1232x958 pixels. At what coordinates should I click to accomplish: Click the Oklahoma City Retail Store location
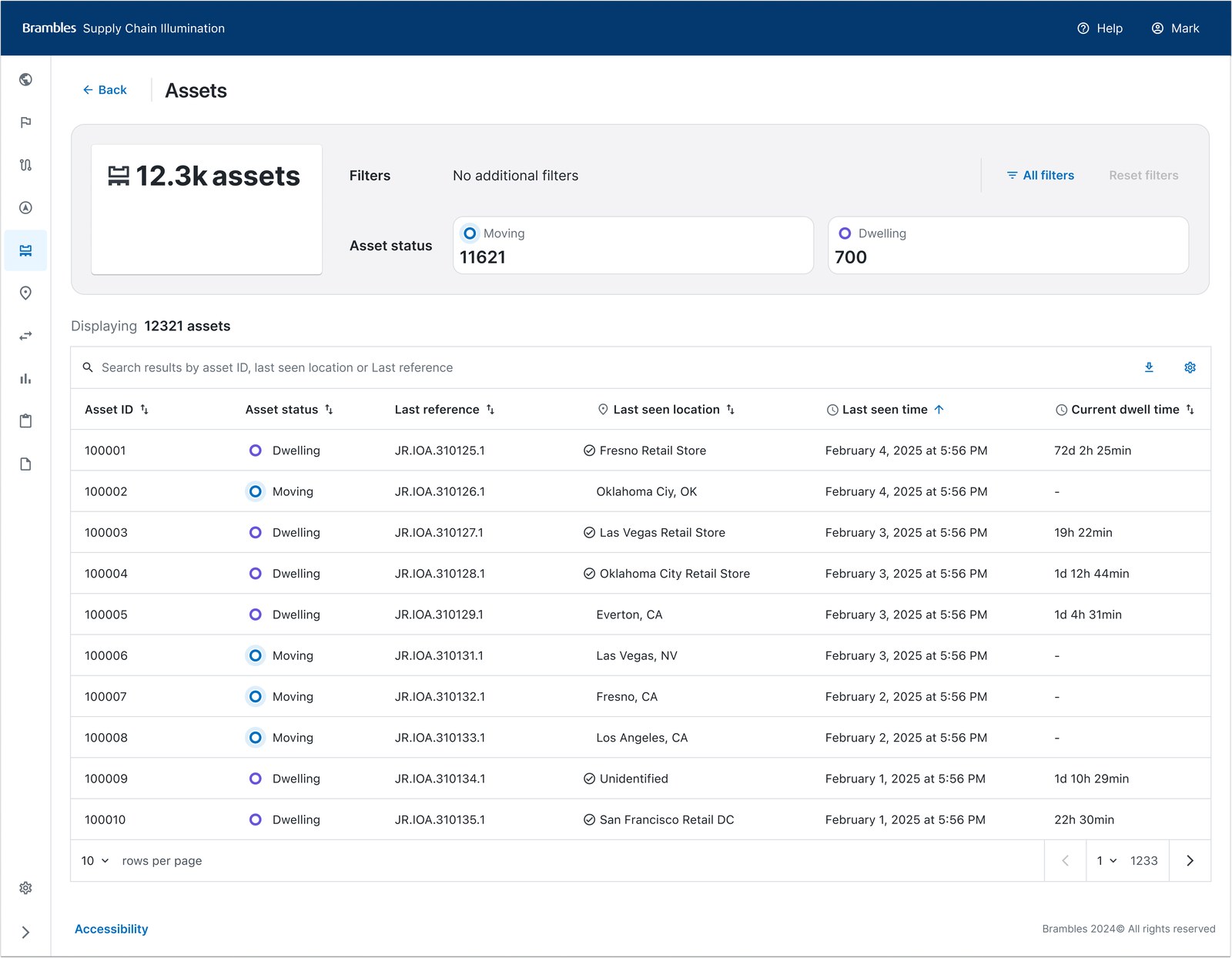675,574
